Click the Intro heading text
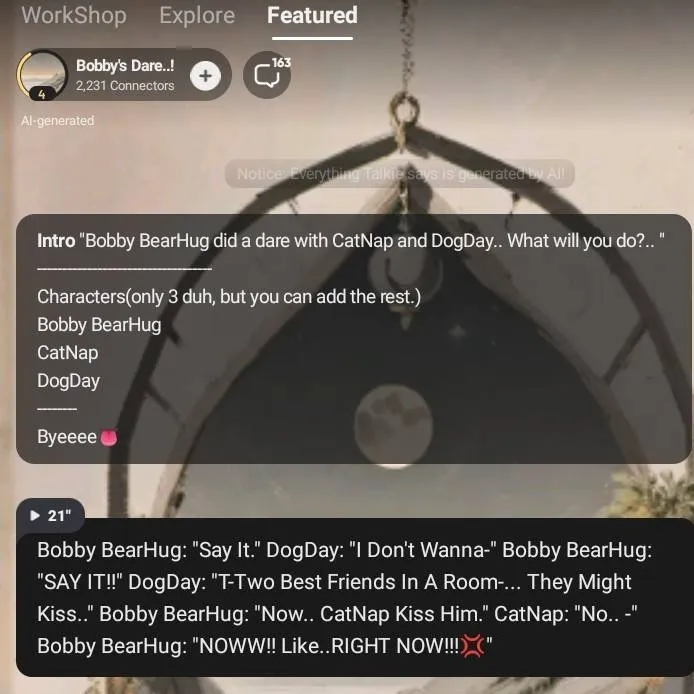Screen dimensions: 694x694 point(56,241)
